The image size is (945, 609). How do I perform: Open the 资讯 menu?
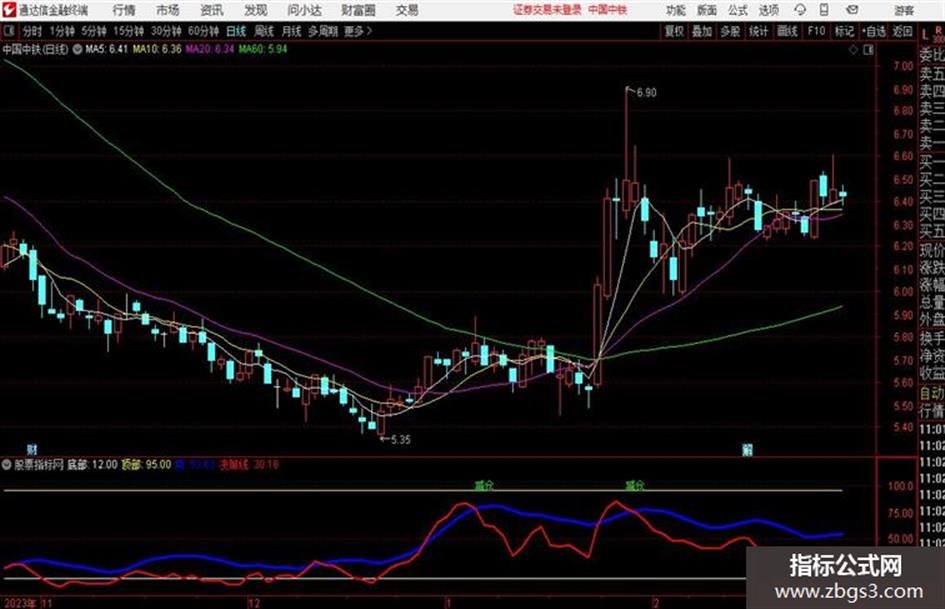212,10
